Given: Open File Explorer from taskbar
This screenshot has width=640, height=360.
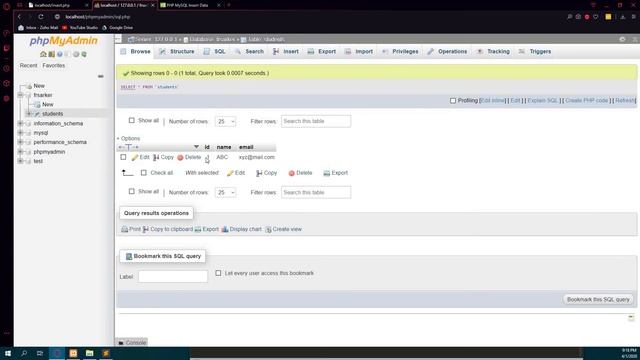Looking at the screenshot, I should [89, 353].
